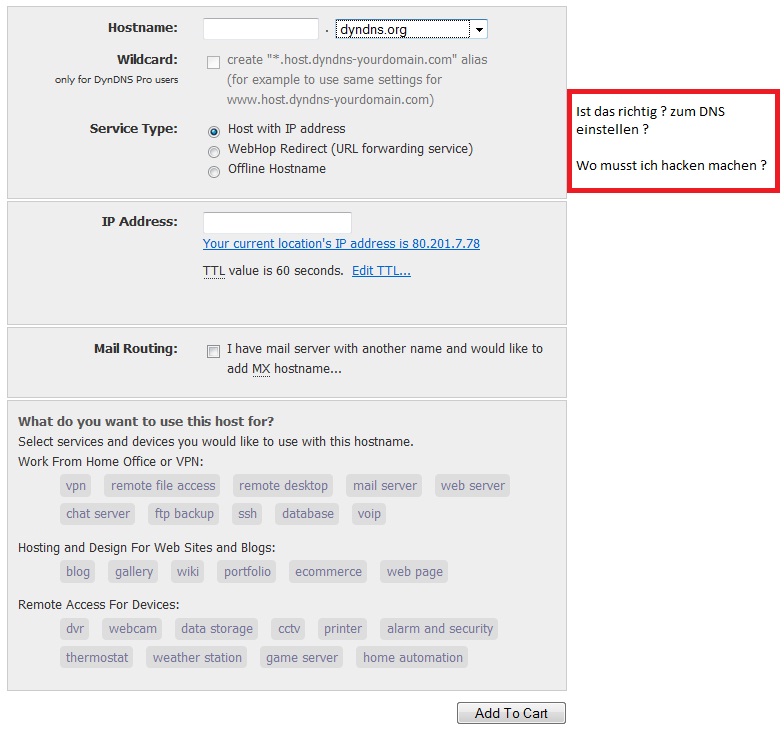Click the IP Address input field
The width and height of the screenshot is (784, 743).
point(277,222)
